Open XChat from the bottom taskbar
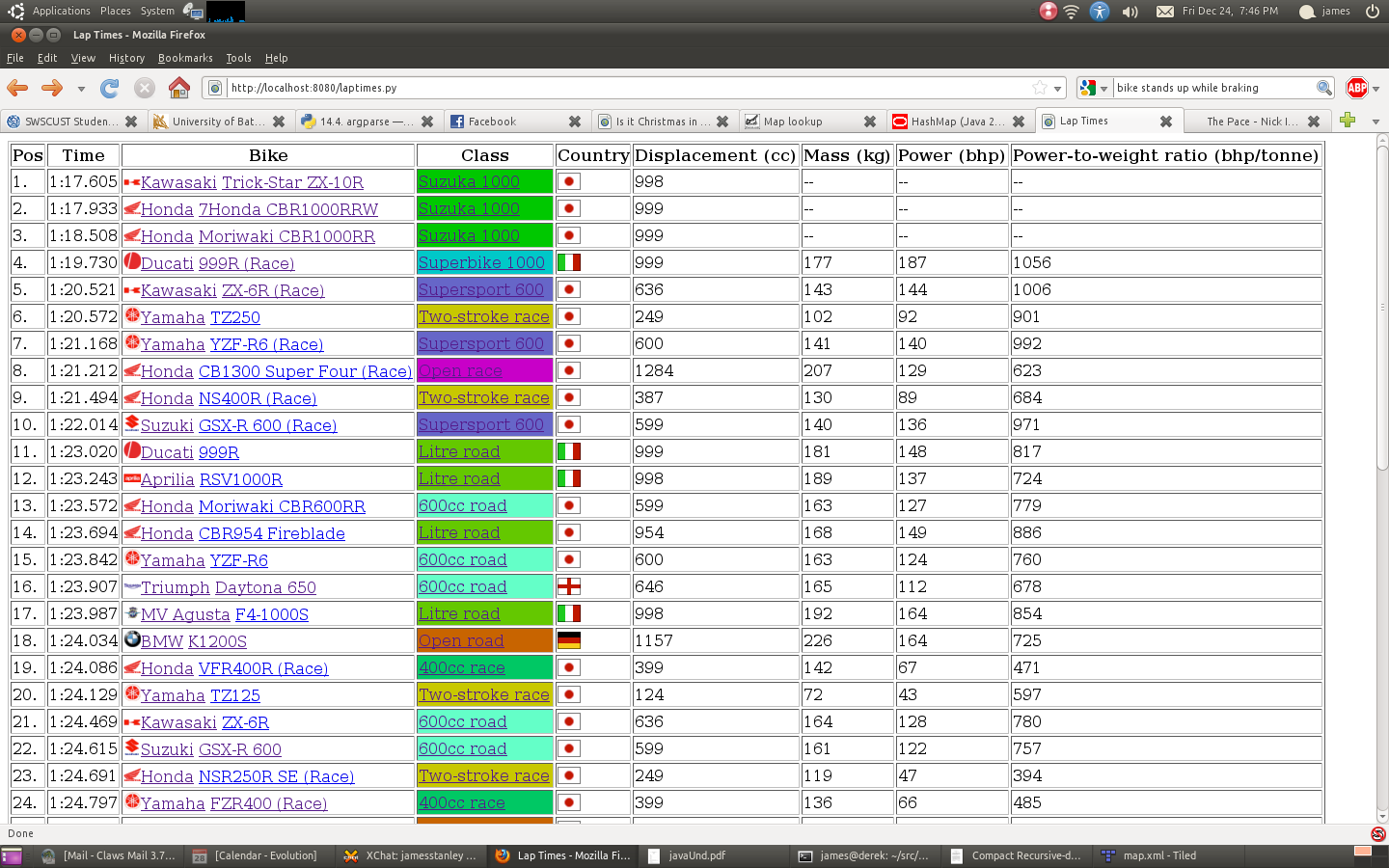Image resolution: width=1389 pixels, height=868 pixels. [412, 855]
